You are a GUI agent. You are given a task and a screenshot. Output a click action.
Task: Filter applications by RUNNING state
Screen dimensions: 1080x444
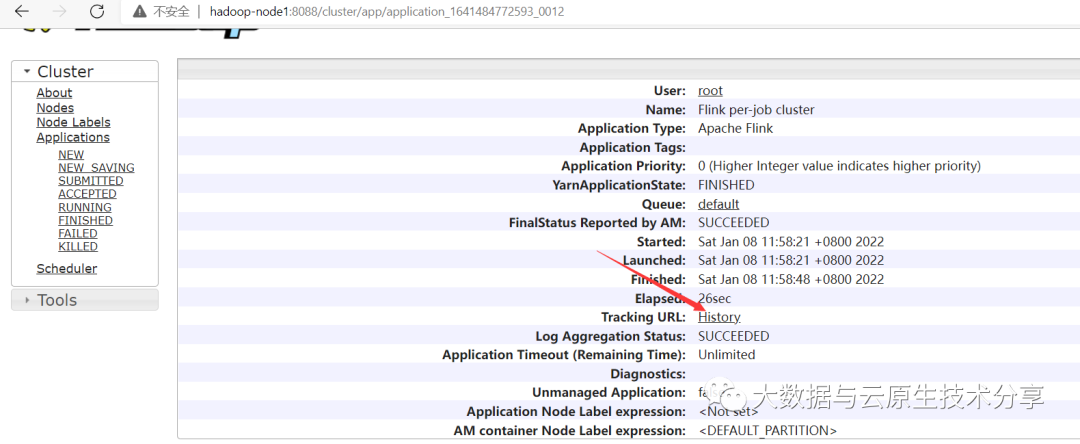tap(85, 207)
